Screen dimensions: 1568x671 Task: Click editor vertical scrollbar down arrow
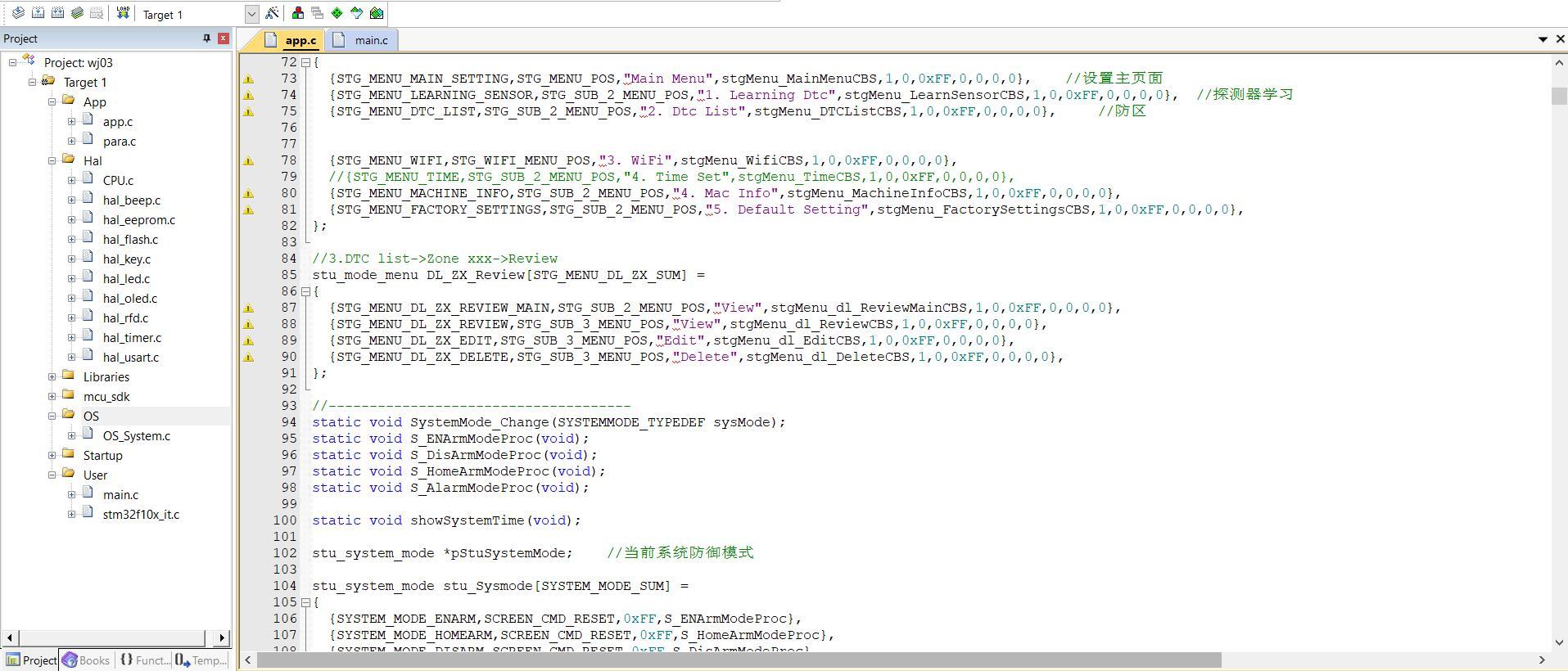click(1559, 642)
